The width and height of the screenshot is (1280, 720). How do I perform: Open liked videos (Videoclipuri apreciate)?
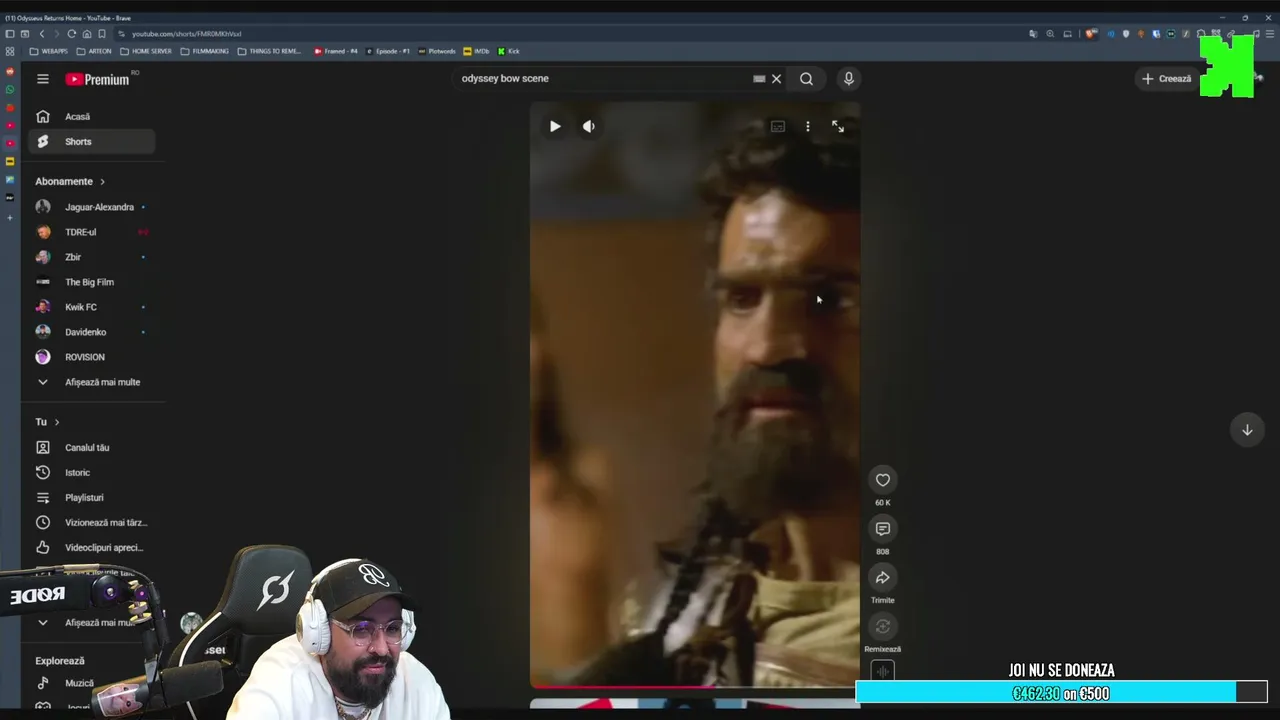(x=92, y=548)
